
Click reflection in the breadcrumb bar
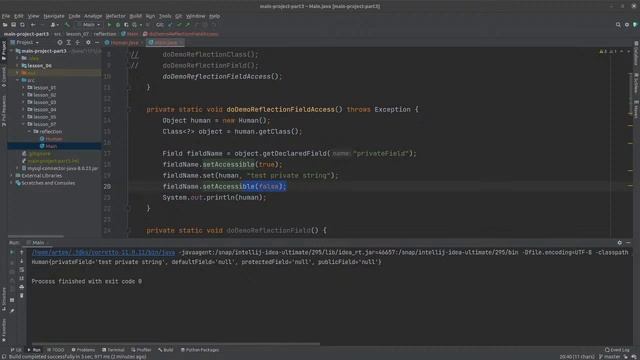(x=105, y=34)
